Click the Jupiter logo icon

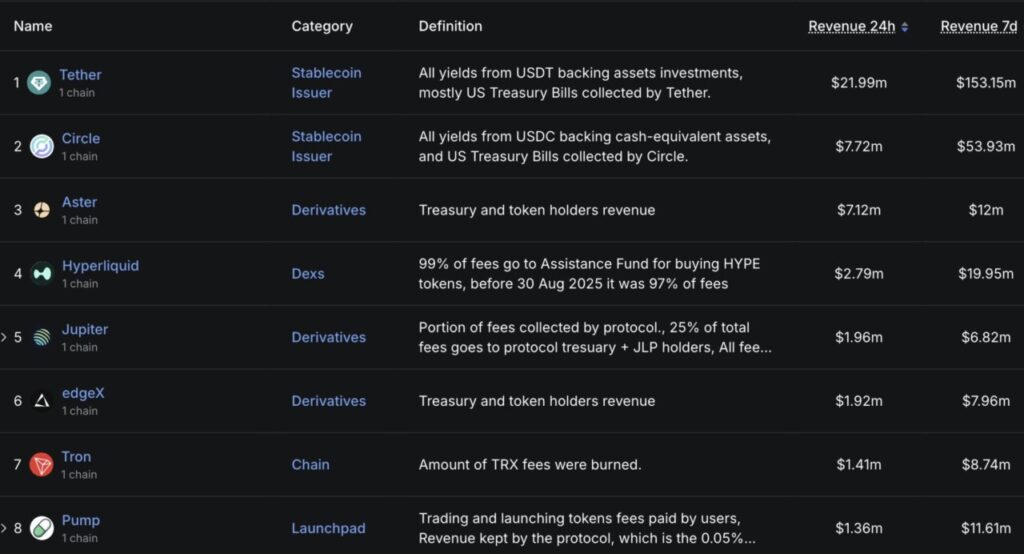pyautogui.click(x=42, y=337)
